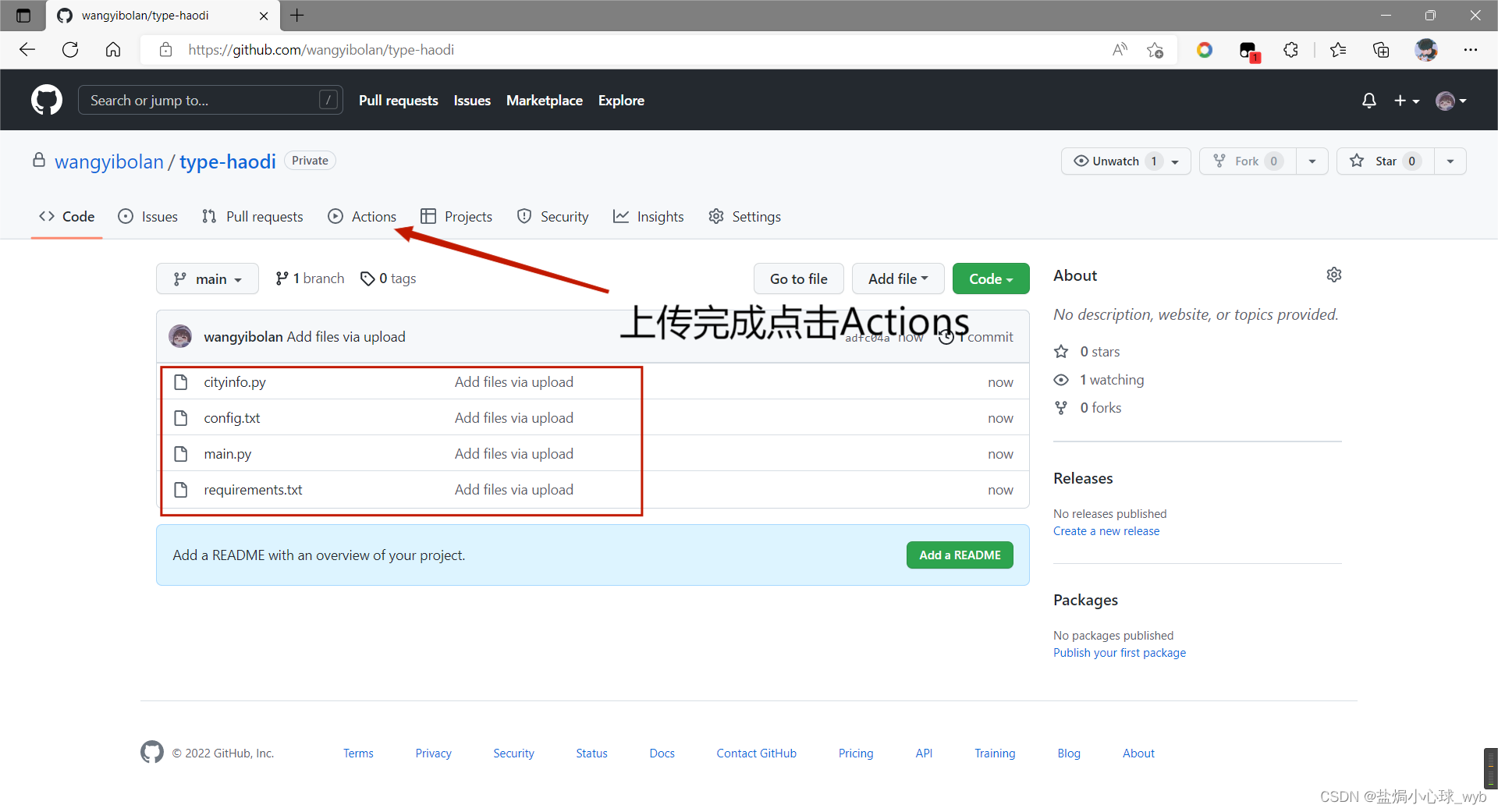Open a new browser tab with plus
This screenshot has height=812, width=1498.
tap(297, 15)
